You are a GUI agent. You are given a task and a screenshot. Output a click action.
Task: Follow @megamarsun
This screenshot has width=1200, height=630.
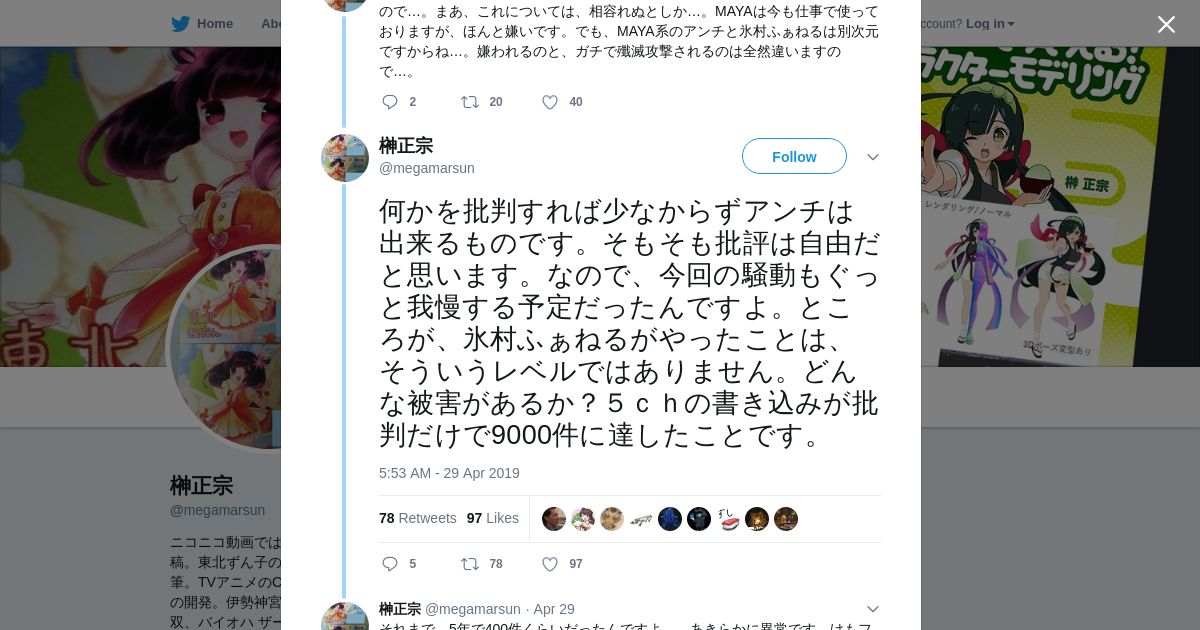click(x=794, y=156)
